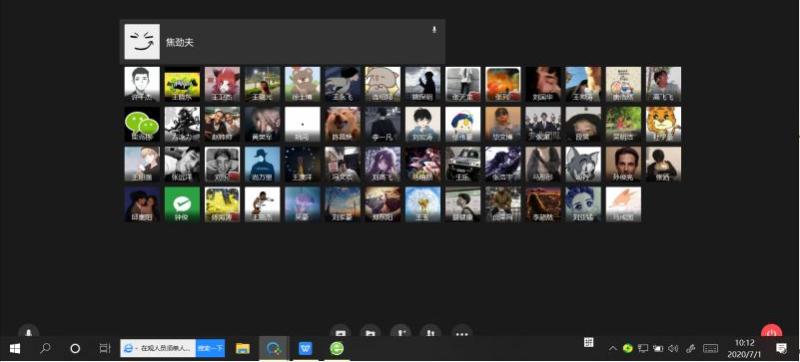Expand hidden system tray icons chevron
Viewport: 800px width, 362px height.
pyautogui.click(x=613, y=349)
